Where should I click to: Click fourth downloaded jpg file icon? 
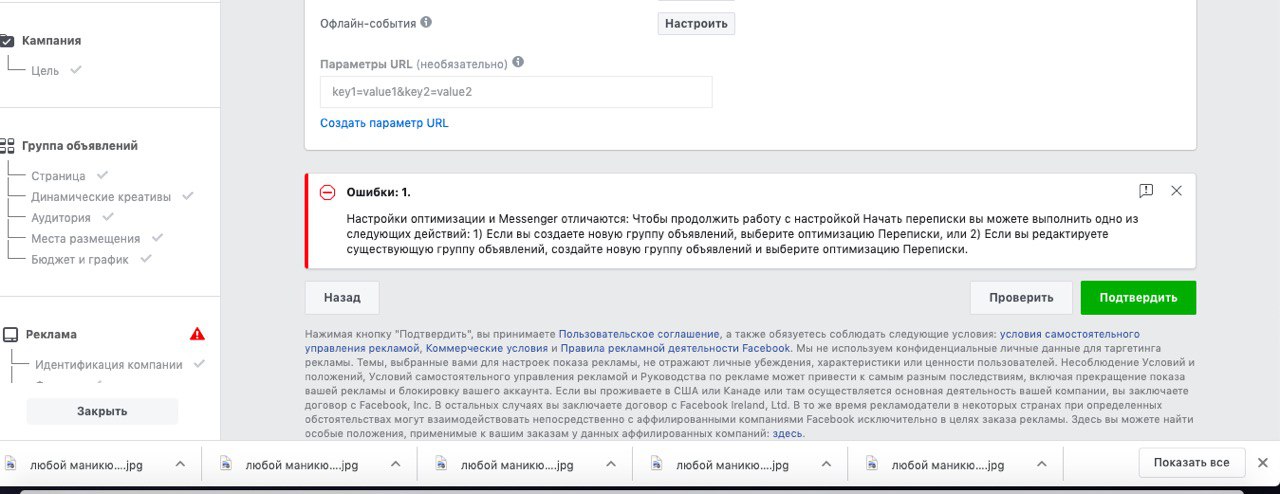656,464
